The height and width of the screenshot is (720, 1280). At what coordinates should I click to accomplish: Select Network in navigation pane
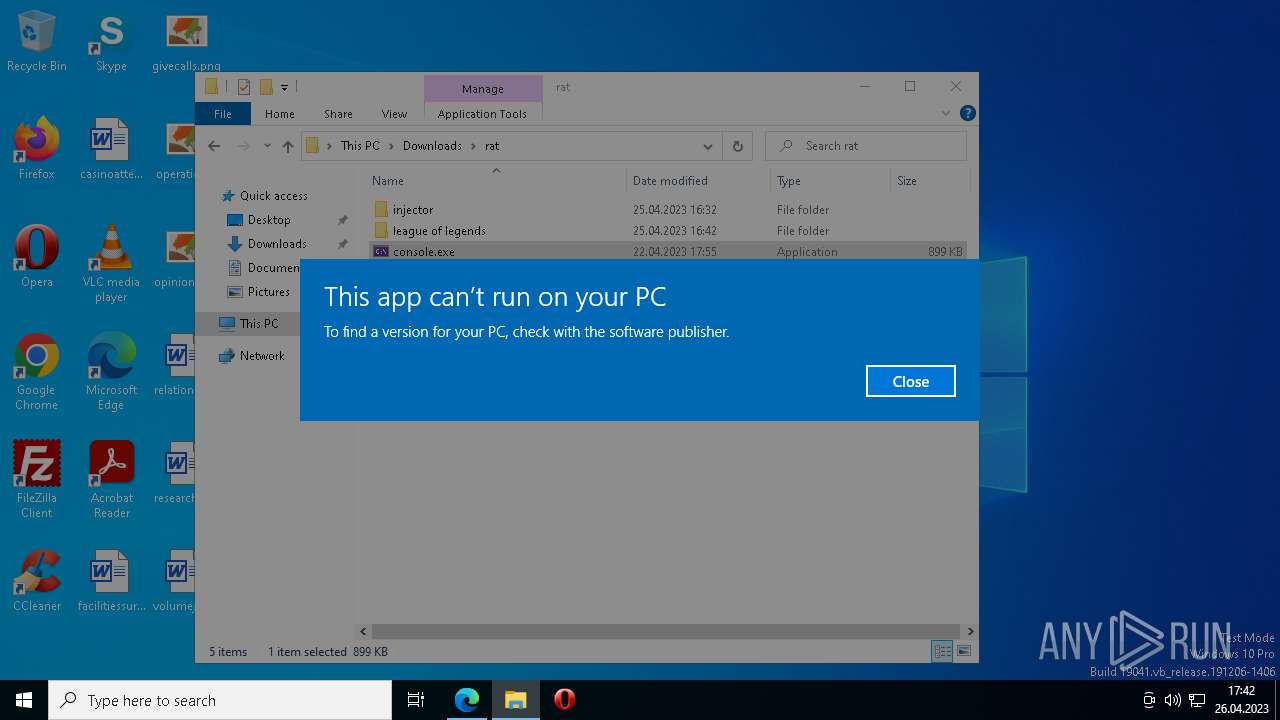(262, 356)
